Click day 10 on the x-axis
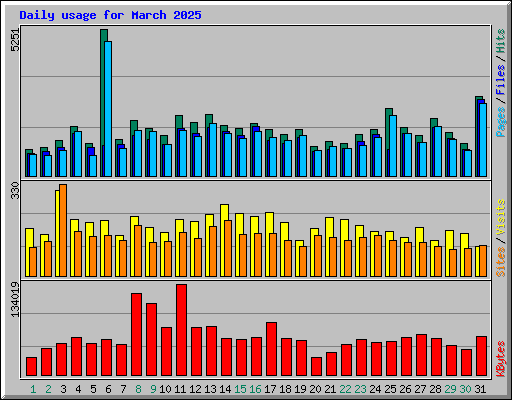Viewport: 512px width, 400px height. pyautogui.click(x=165, y=389)
